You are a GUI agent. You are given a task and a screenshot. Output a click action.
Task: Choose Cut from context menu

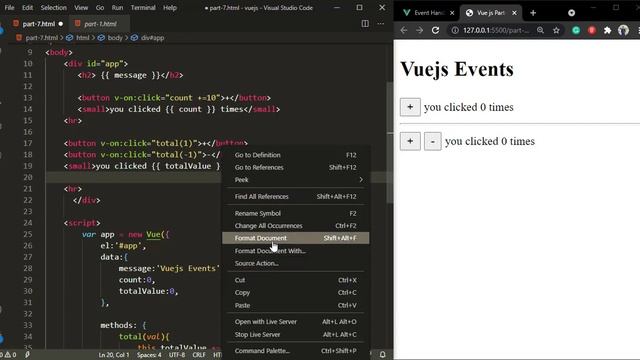(296, 280)
